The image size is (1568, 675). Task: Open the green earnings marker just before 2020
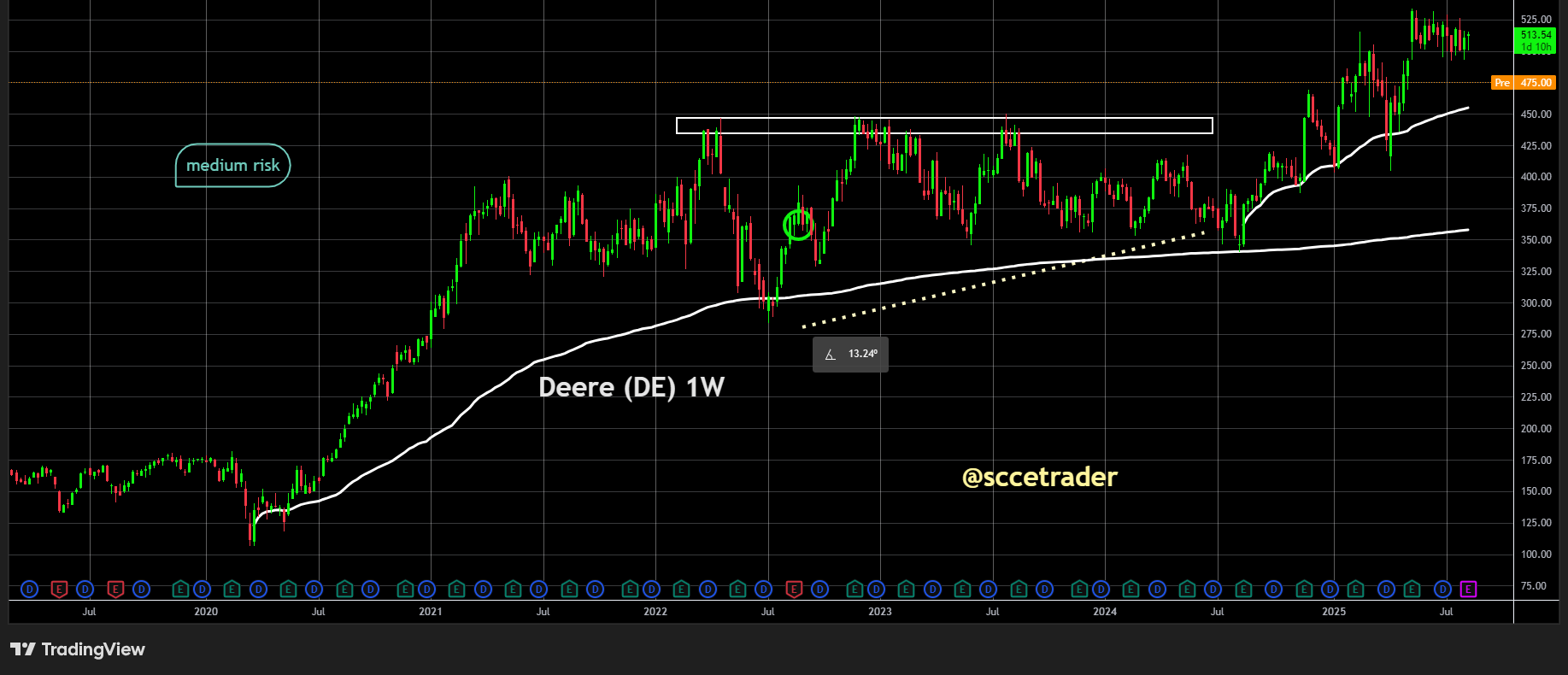(x=180, y=589)
